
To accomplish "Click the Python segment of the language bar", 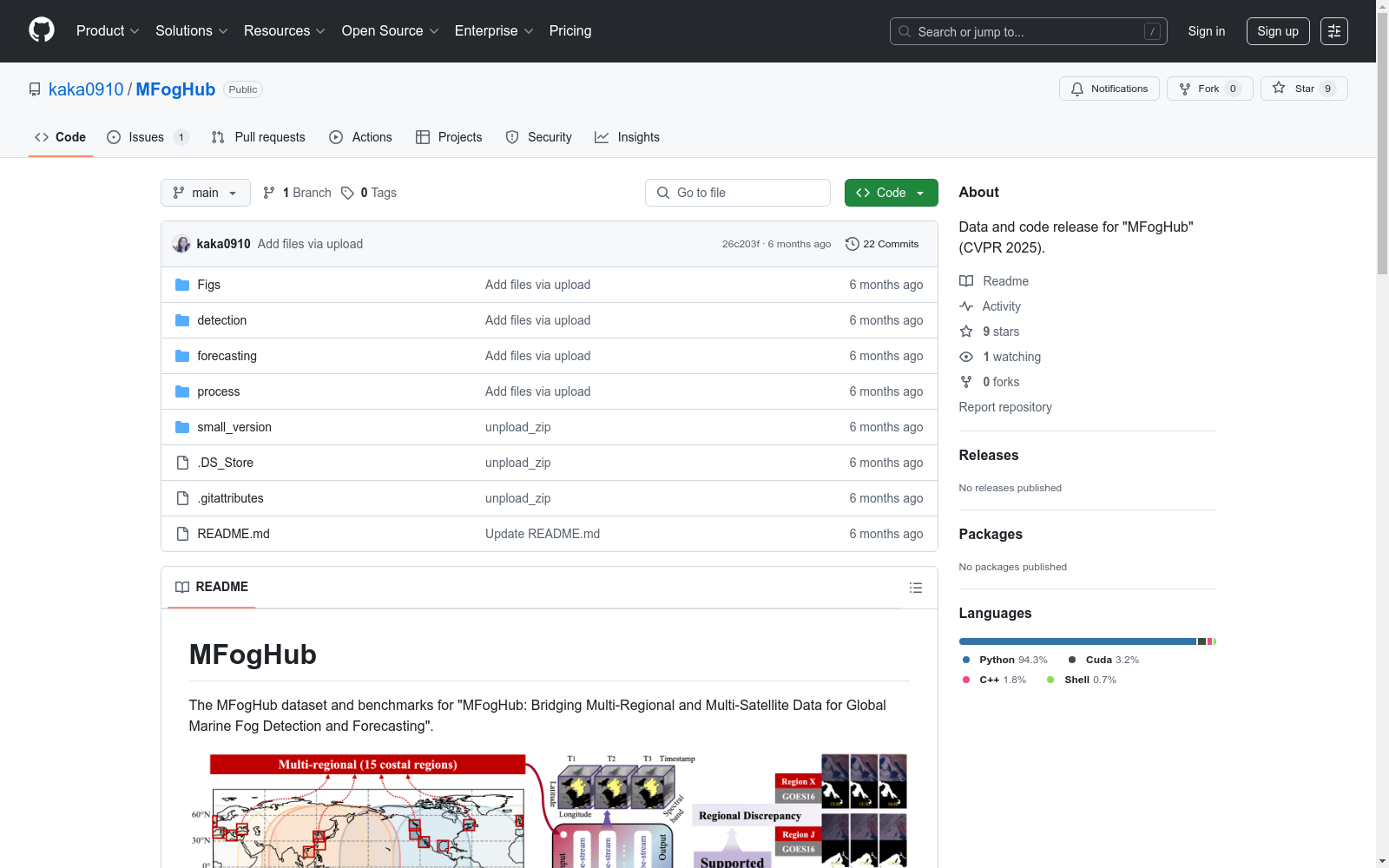I will click(1077, 641).
